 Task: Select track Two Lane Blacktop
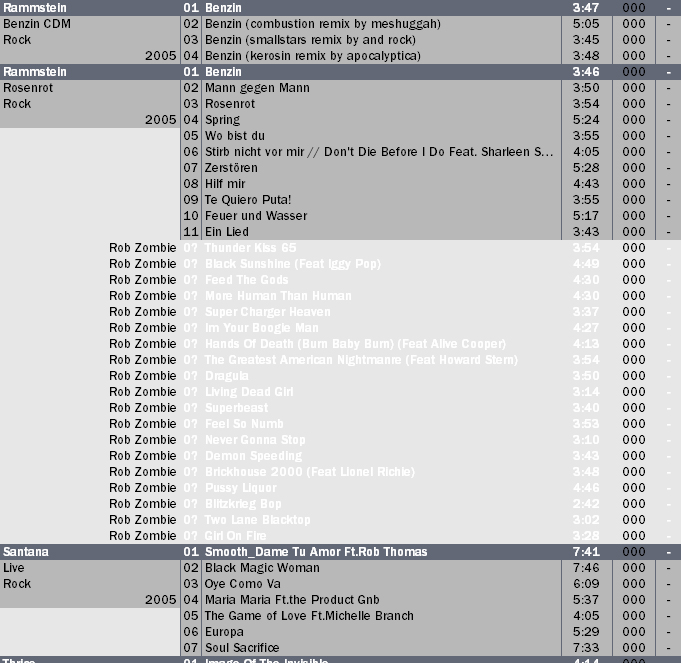click(258, 520)
